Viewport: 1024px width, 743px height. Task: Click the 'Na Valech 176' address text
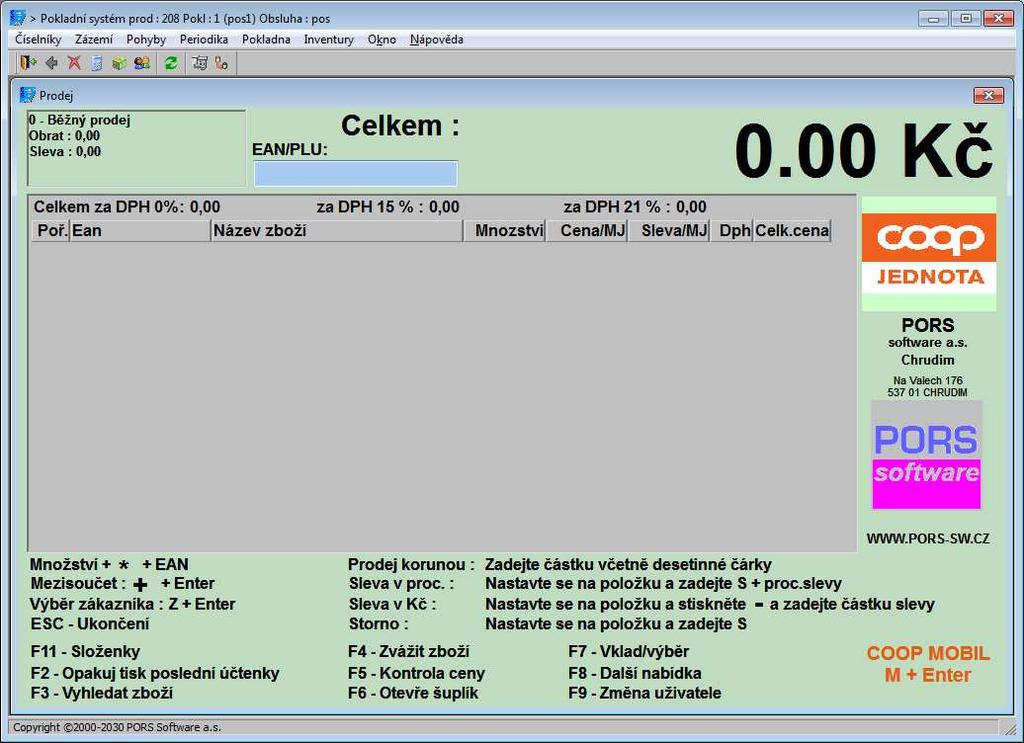pos(927,380)
